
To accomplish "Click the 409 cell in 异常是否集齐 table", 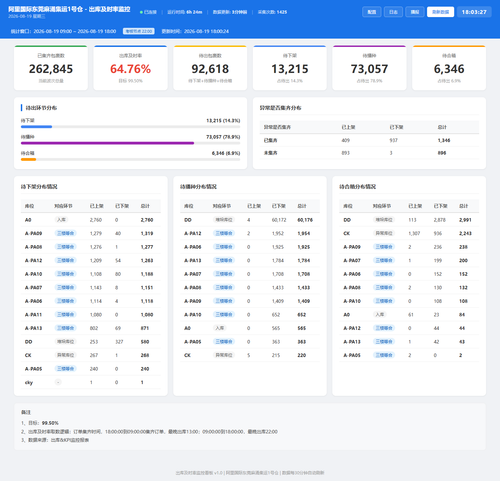I will (346, 140).
